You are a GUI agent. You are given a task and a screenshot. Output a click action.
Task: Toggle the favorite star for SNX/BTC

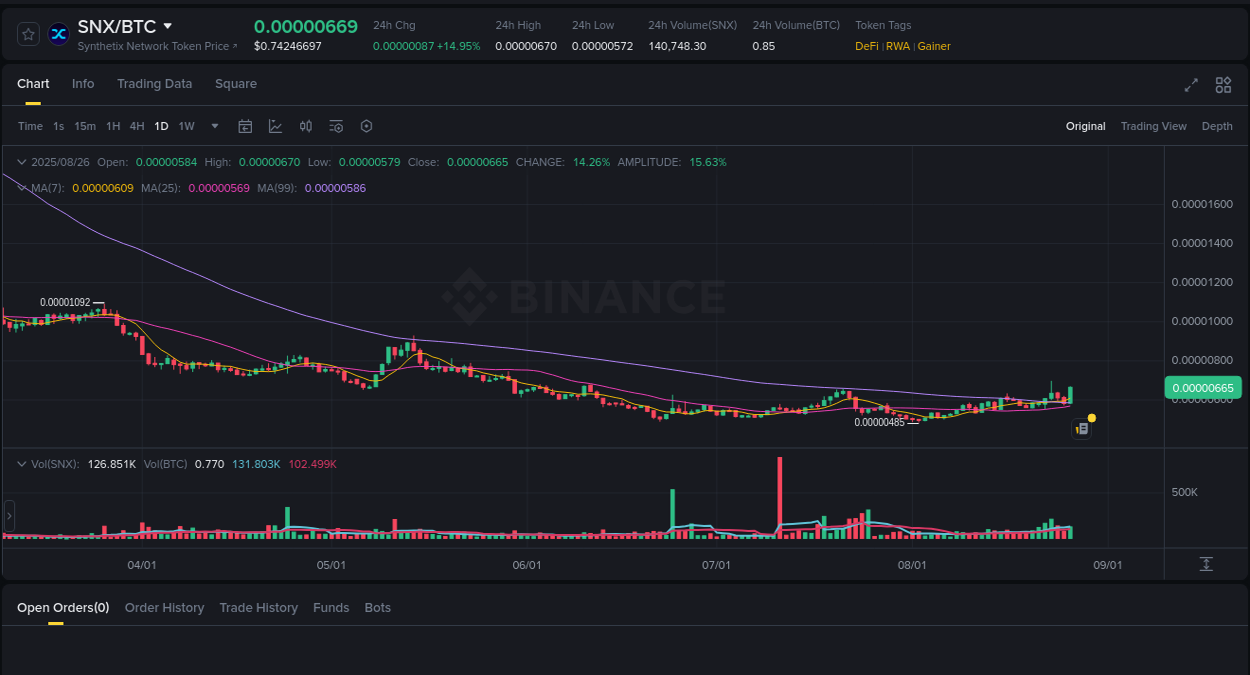28,33
